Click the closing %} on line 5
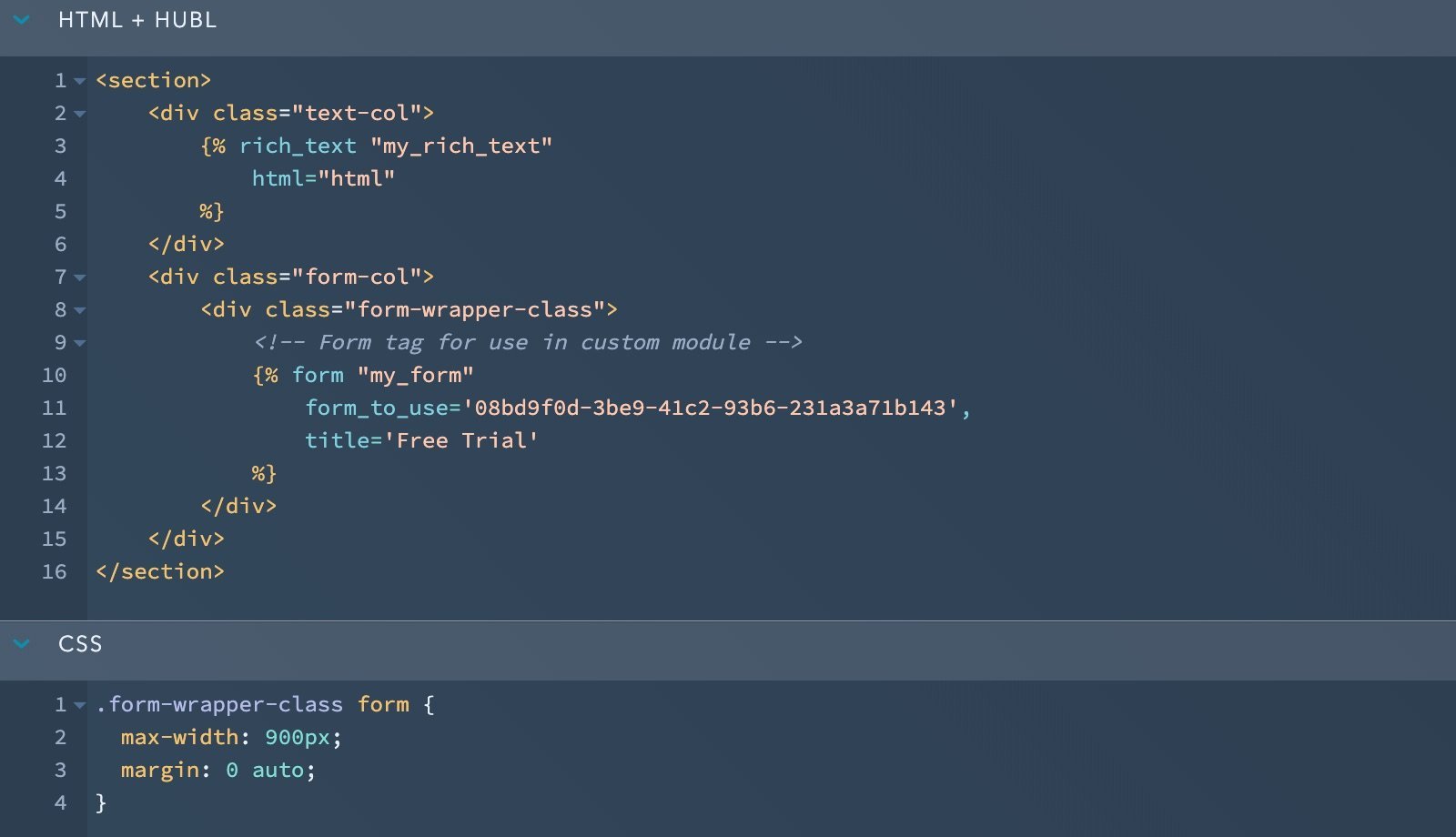Viewport: 1456px width, 837px height. pos(211,211)
